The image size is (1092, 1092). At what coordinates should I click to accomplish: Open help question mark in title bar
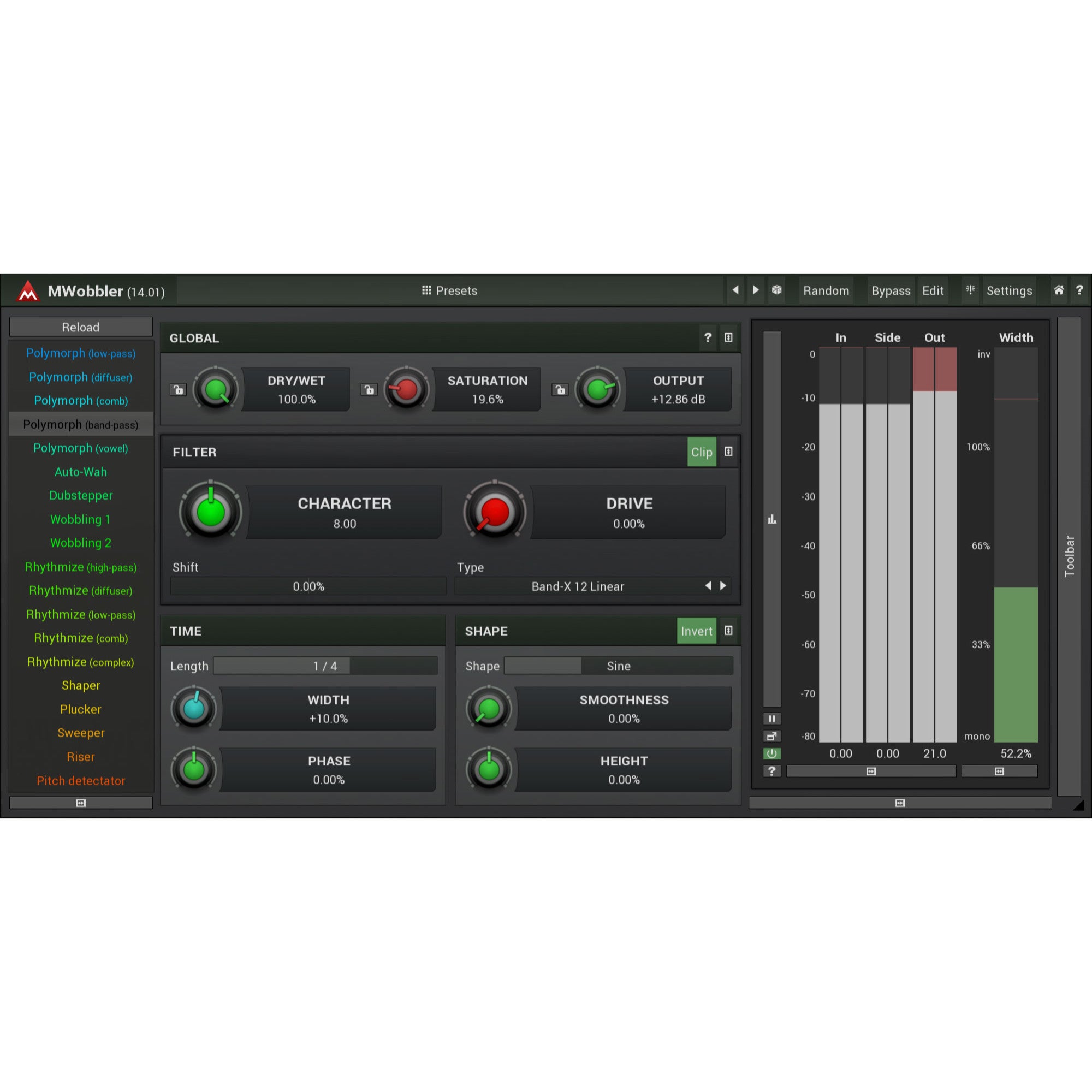click(x=1079, y=290)
